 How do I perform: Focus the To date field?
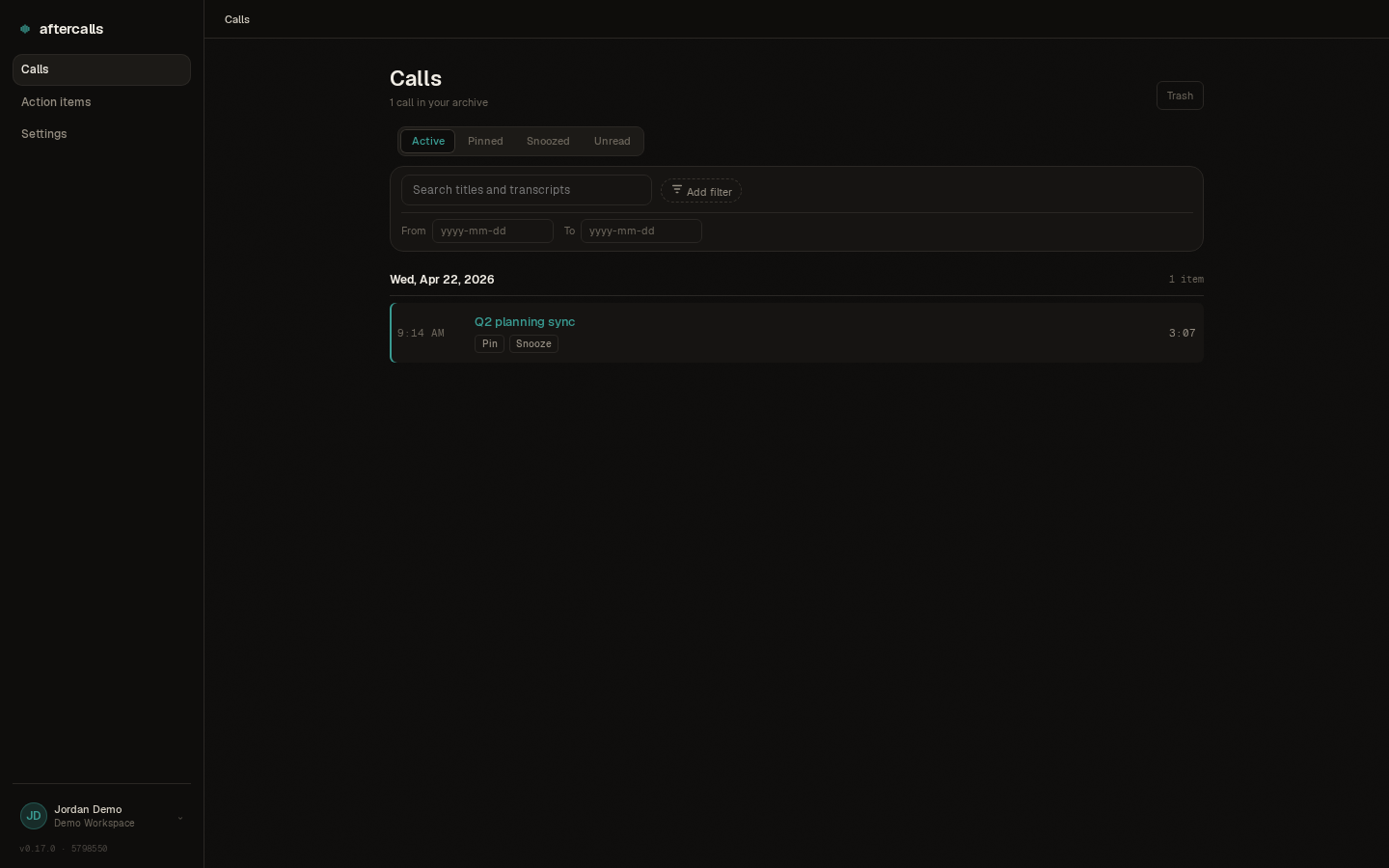(641, 231)
